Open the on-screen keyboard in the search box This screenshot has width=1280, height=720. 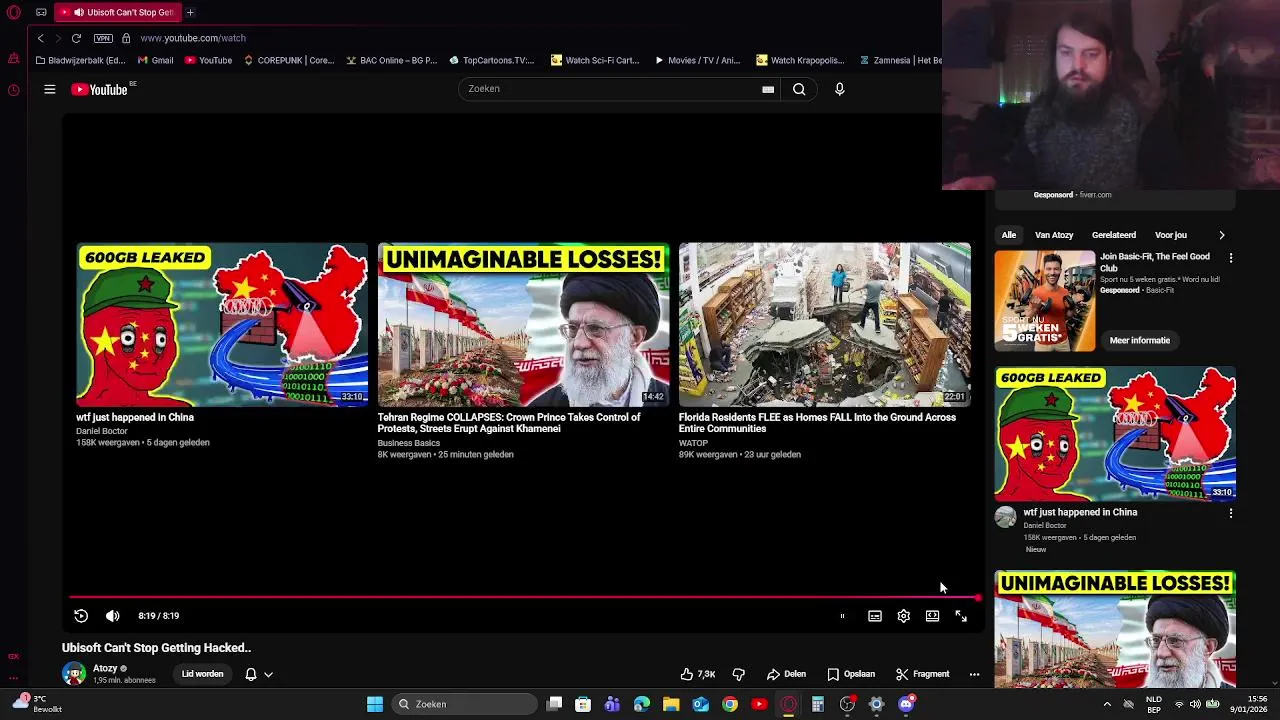(768, 89)
